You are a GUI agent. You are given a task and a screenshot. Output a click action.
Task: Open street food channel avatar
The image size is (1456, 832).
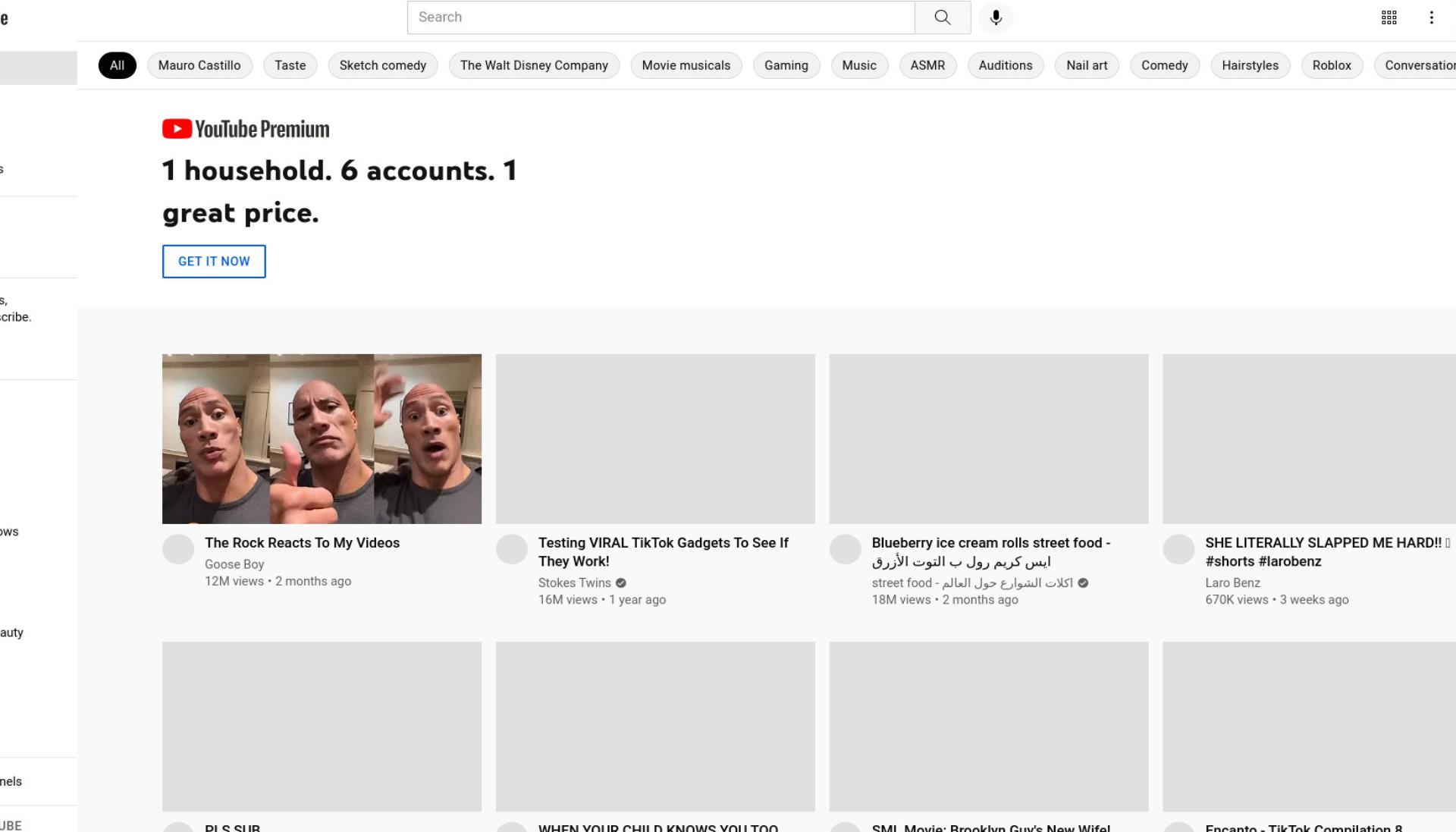(x=846, y=549)
